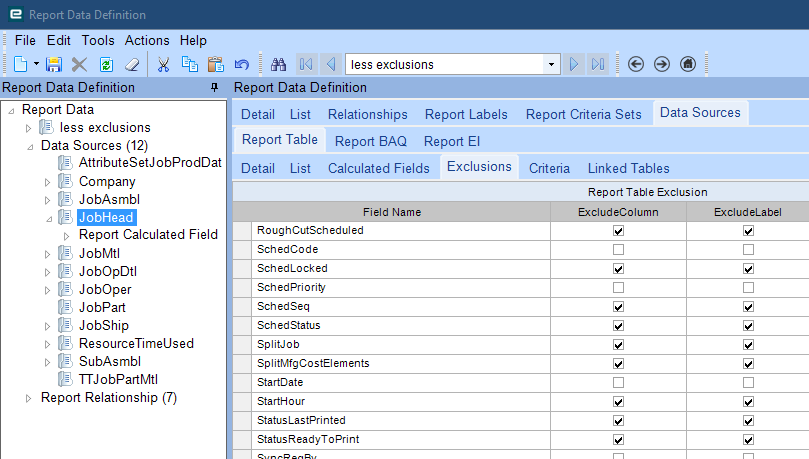Click the Back circle arrow icon
The height and width of the screenshot is (459, 809).
(636, 64)
